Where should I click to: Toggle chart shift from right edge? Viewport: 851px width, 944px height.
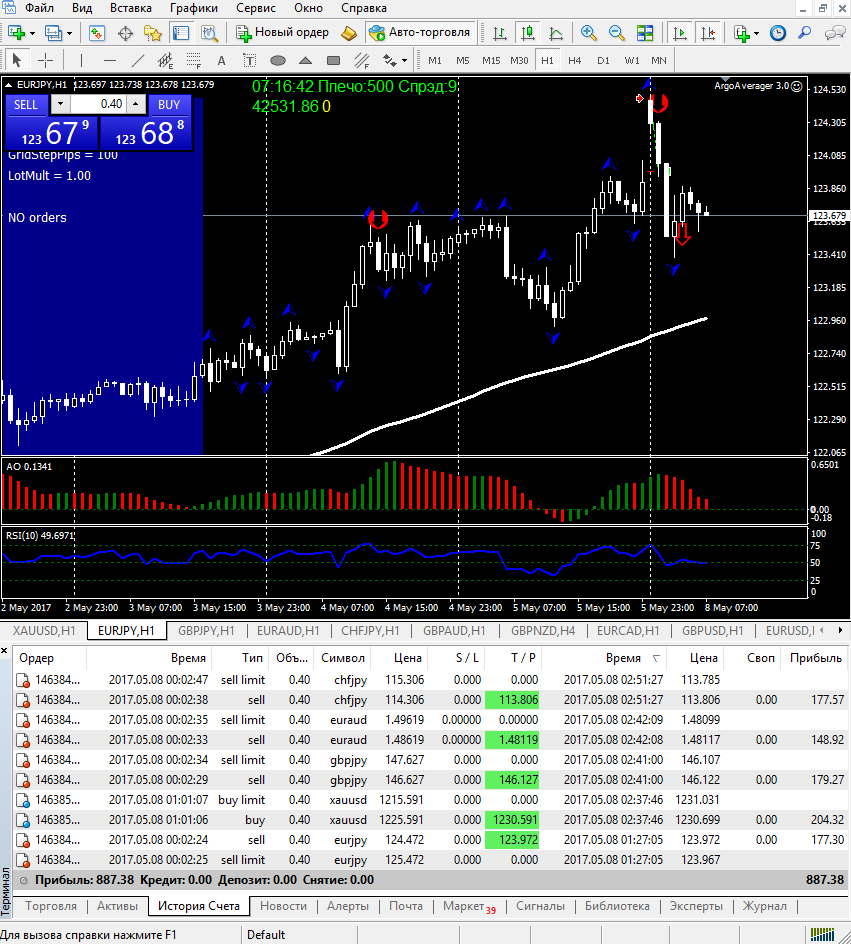point(708,33)
